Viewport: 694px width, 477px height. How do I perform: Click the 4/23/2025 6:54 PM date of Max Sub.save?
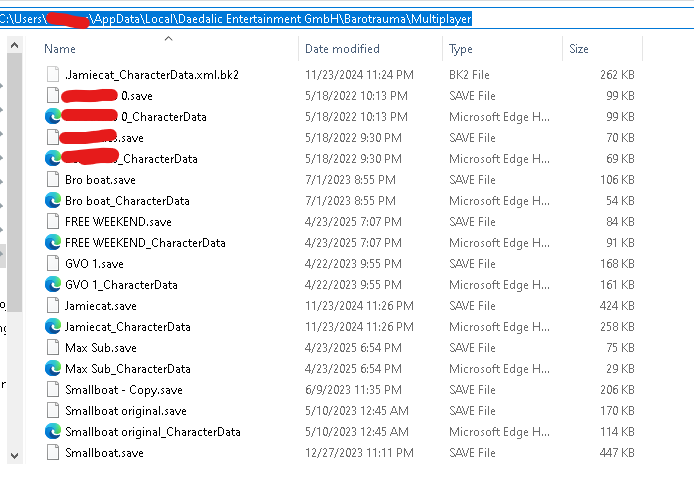click(353, 348)
